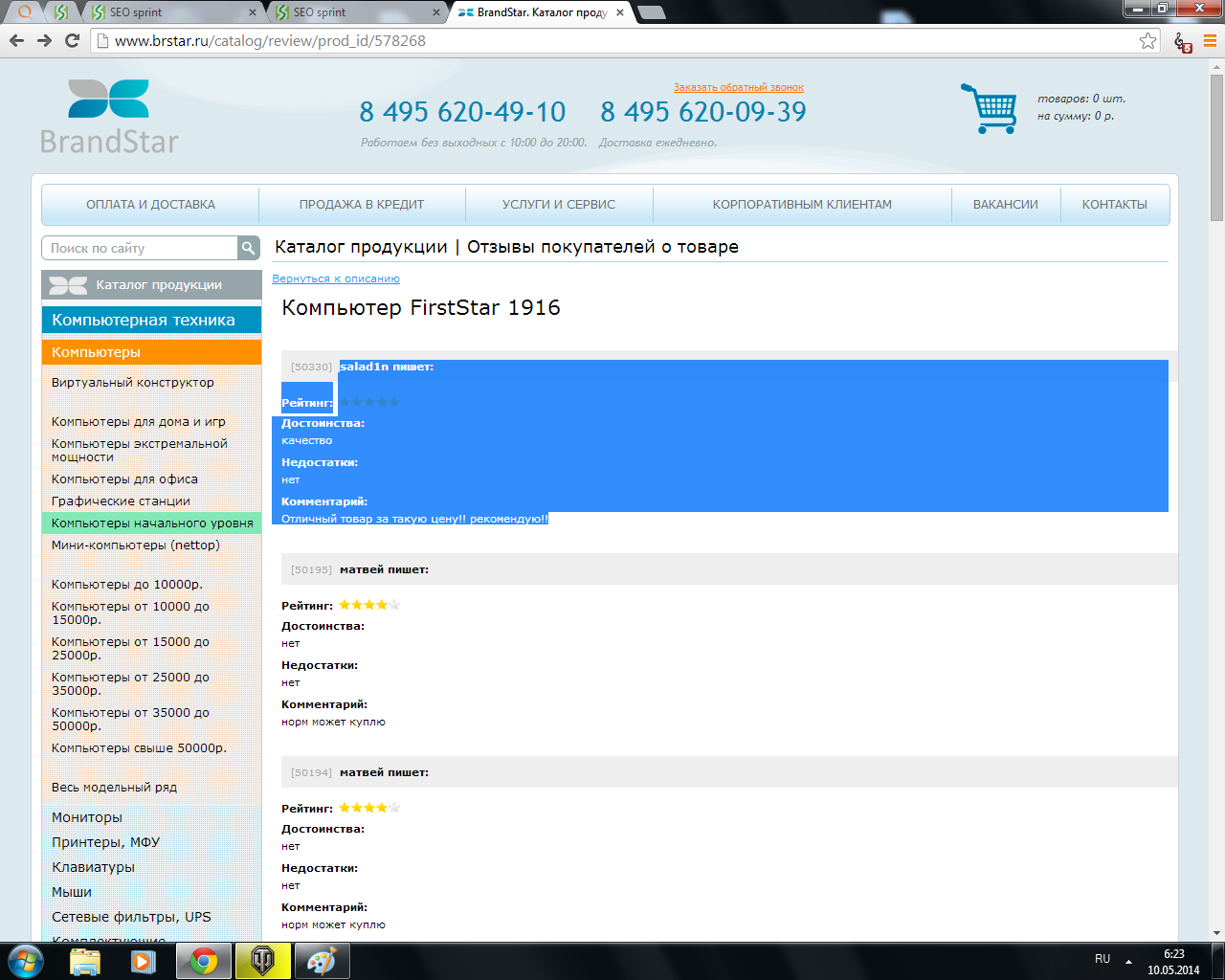Open Клавиатуры category
The height and width of the screenshot is (980, 1225).
(x=93, y=867)
